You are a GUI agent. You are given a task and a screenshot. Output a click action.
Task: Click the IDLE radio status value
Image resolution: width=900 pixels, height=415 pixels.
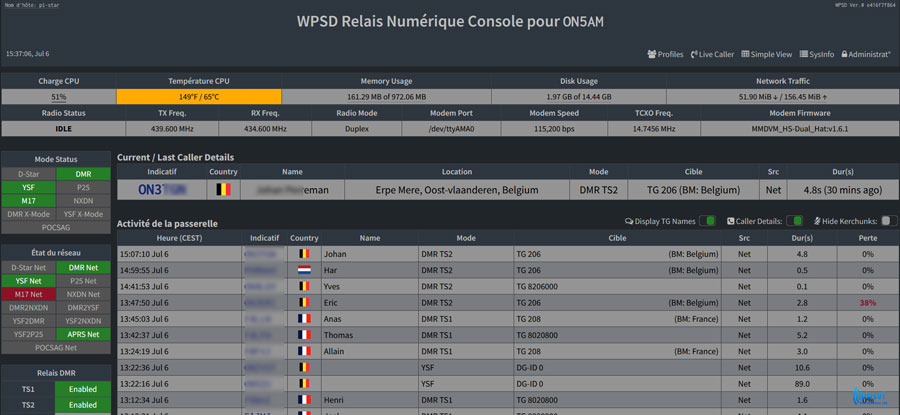63,129
